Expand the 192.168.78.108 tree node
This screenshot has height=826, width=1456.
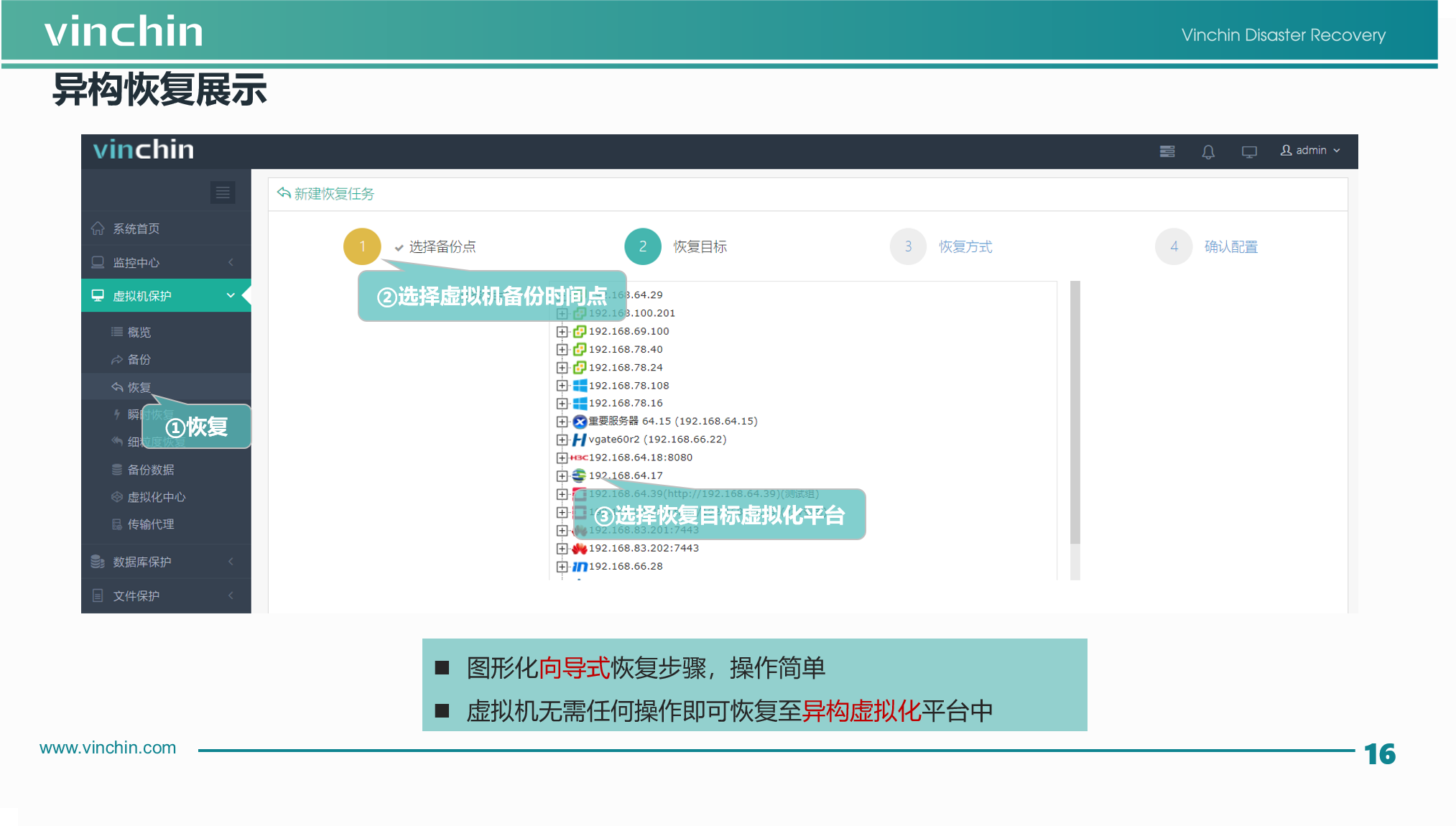point(562,386)
